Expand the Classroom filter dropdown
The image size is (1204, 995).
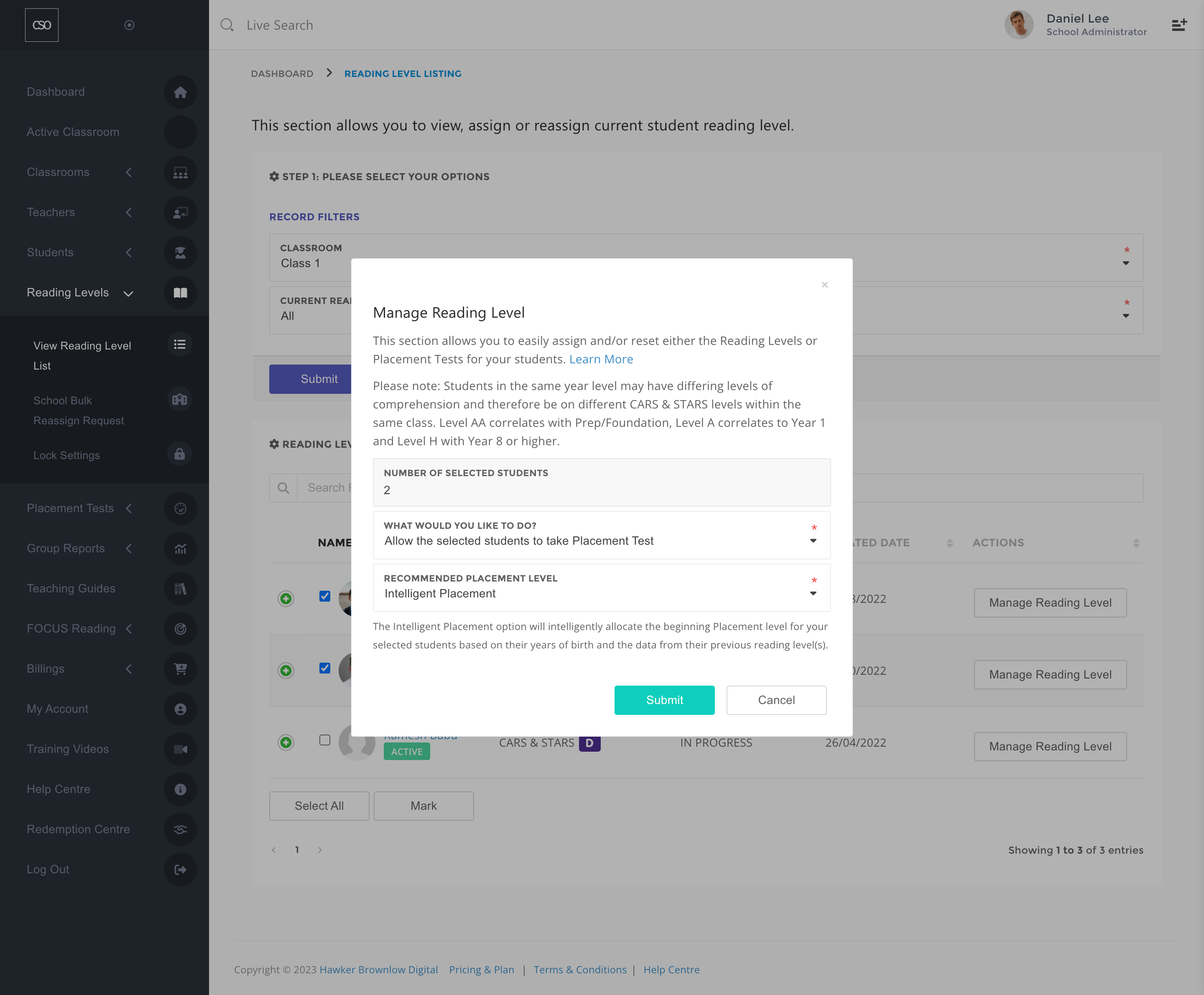coord(1125,263)
